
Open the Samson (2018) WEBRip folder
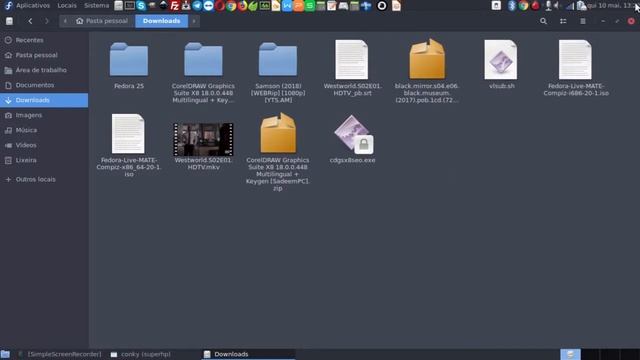click(x=278, y=60)
